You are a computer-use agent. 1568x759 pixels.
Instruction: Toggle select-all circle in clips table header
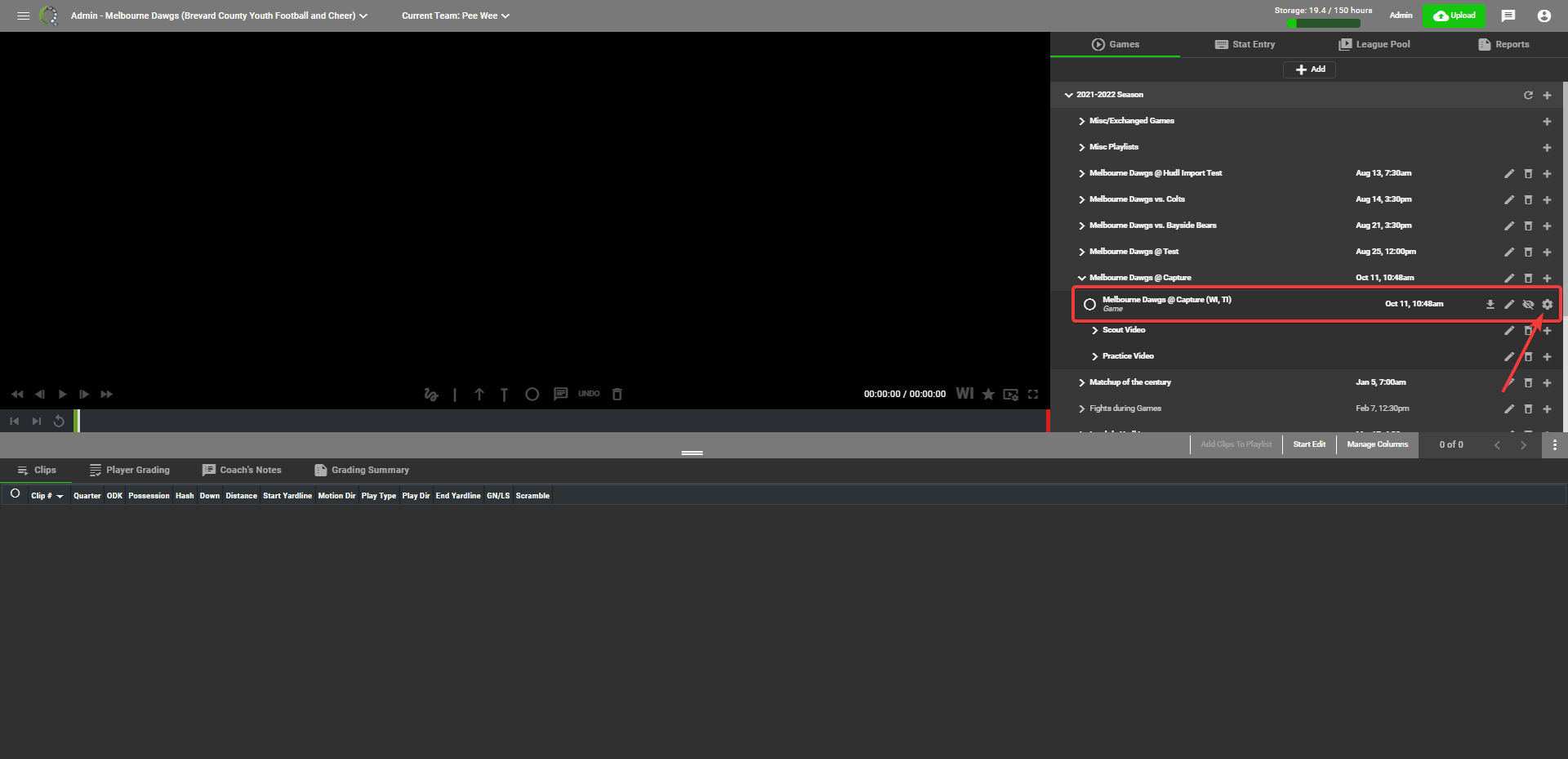tap(15, 493)
